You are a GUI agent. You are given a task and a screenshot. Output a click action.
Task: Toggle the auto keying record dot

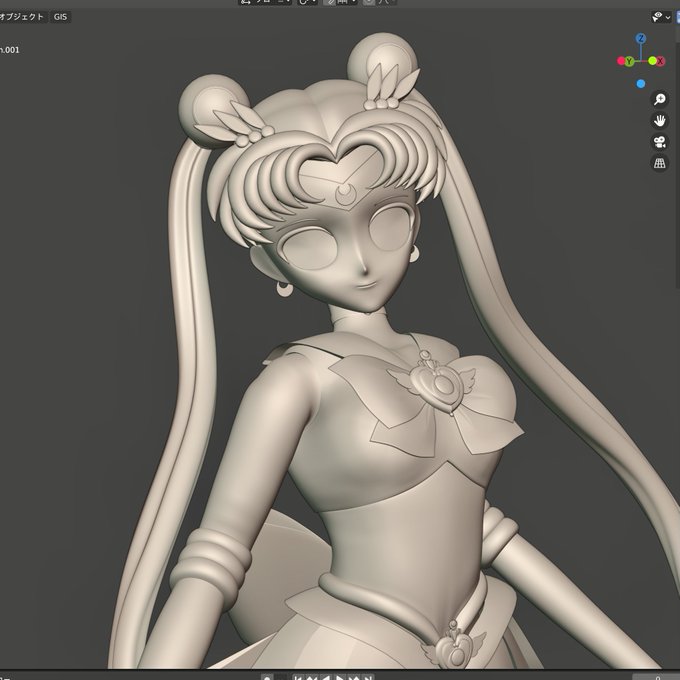point(268,677)
